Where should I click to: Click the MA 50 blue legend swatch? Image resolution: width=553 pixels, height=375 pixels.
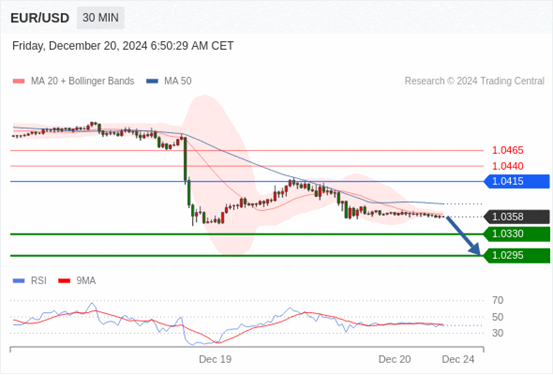152,81
